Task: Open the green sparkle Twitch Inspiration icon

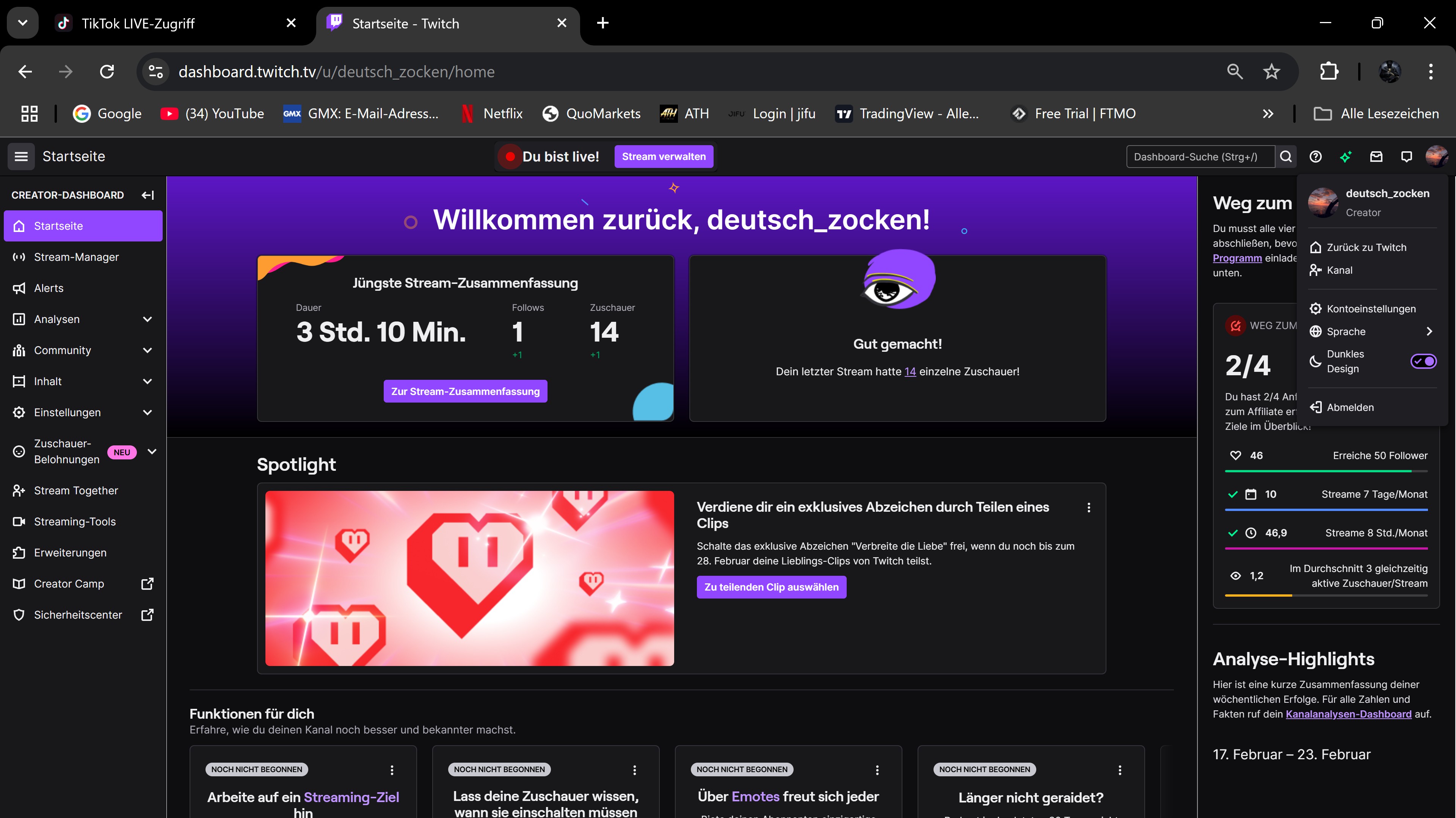Action: click(x=1346, y=157)
